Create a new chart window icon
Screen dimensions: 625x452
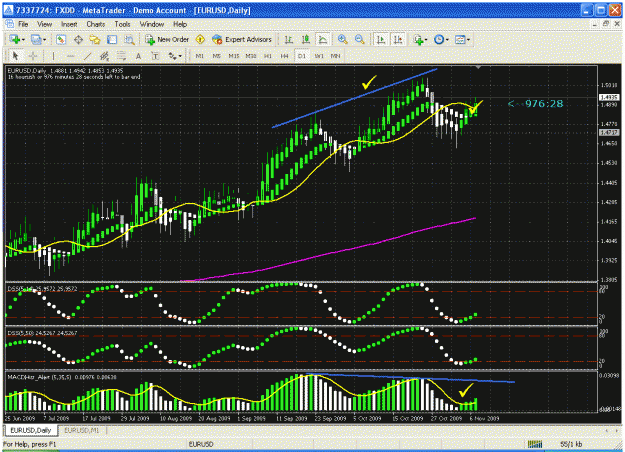point(14,39)
